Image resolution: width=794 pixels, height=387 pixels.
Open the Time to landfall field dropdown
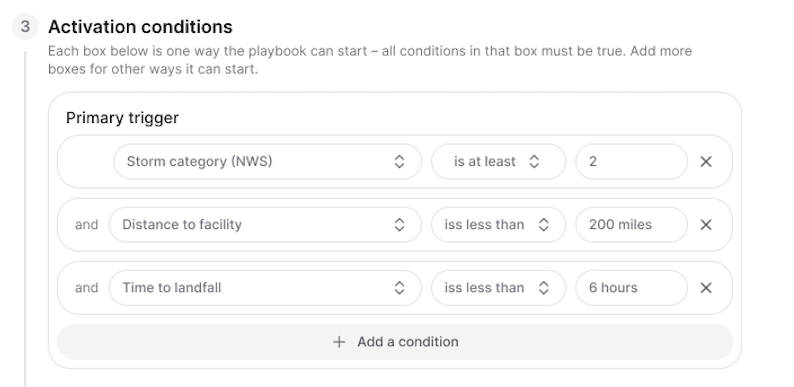click(265, 288)
